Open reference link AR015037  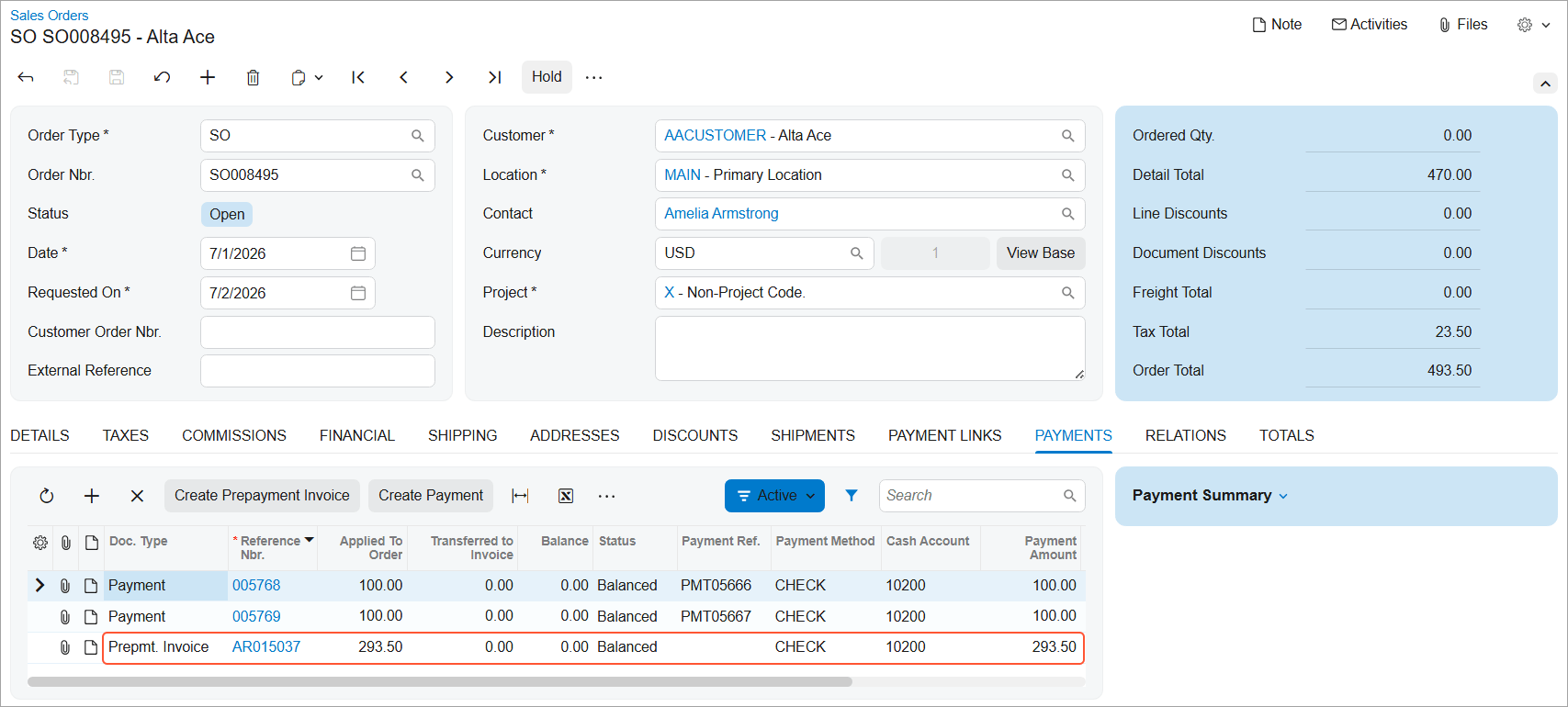pos(266,647)
